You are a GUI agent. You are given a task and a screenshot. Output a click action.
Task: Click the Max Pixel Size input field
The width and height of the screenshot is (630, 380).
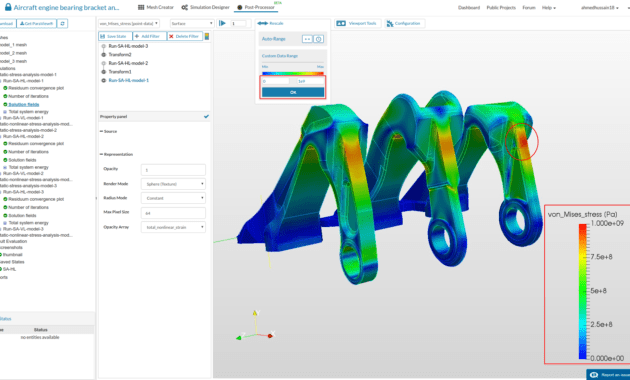pos(173,213)
